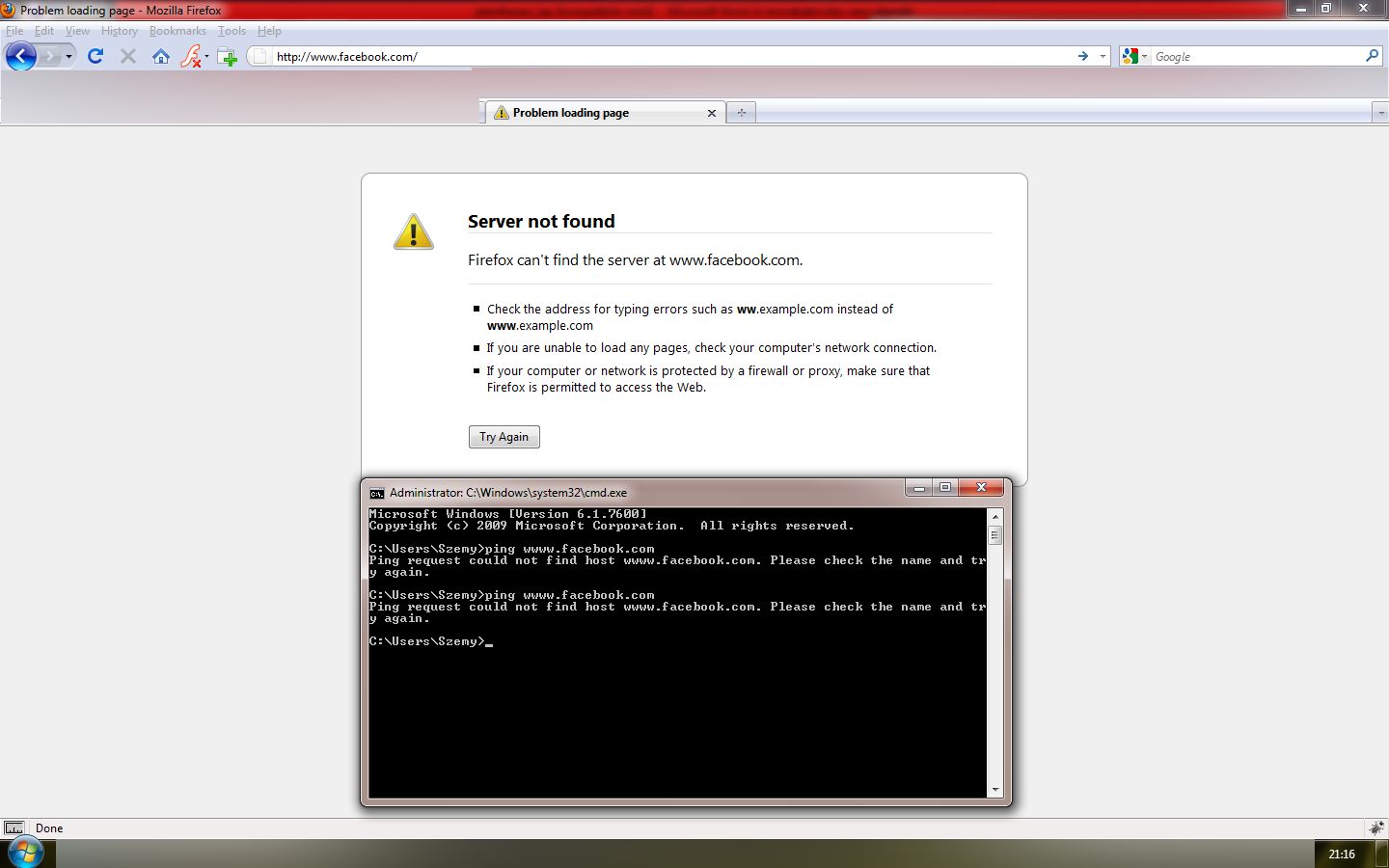1389x868 pixels.
Task: Open the list all tabs dropdown
Action: (1380, 113)
